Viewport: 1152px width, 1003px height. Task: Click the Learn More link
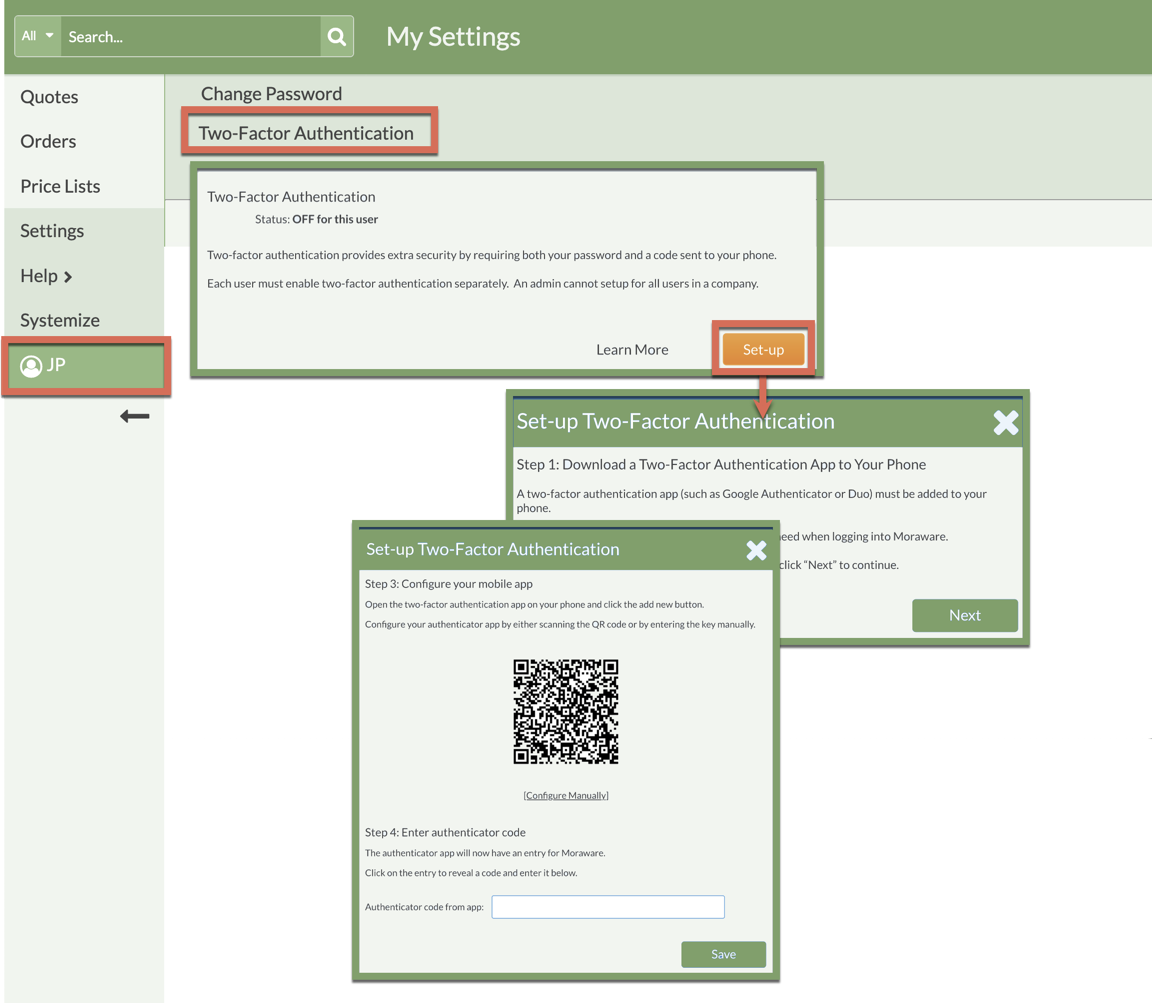(632, 350)
